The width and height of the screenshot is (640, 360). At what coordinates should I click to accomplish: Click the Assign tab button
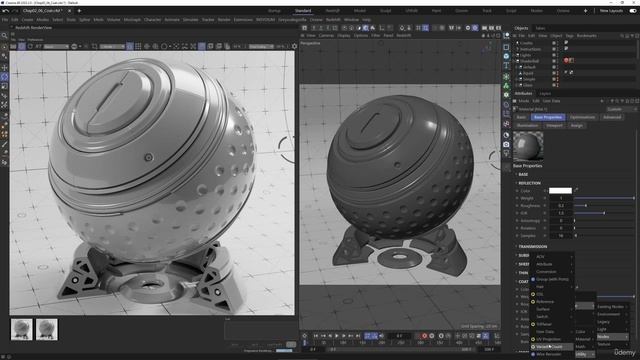click(577, 125)
